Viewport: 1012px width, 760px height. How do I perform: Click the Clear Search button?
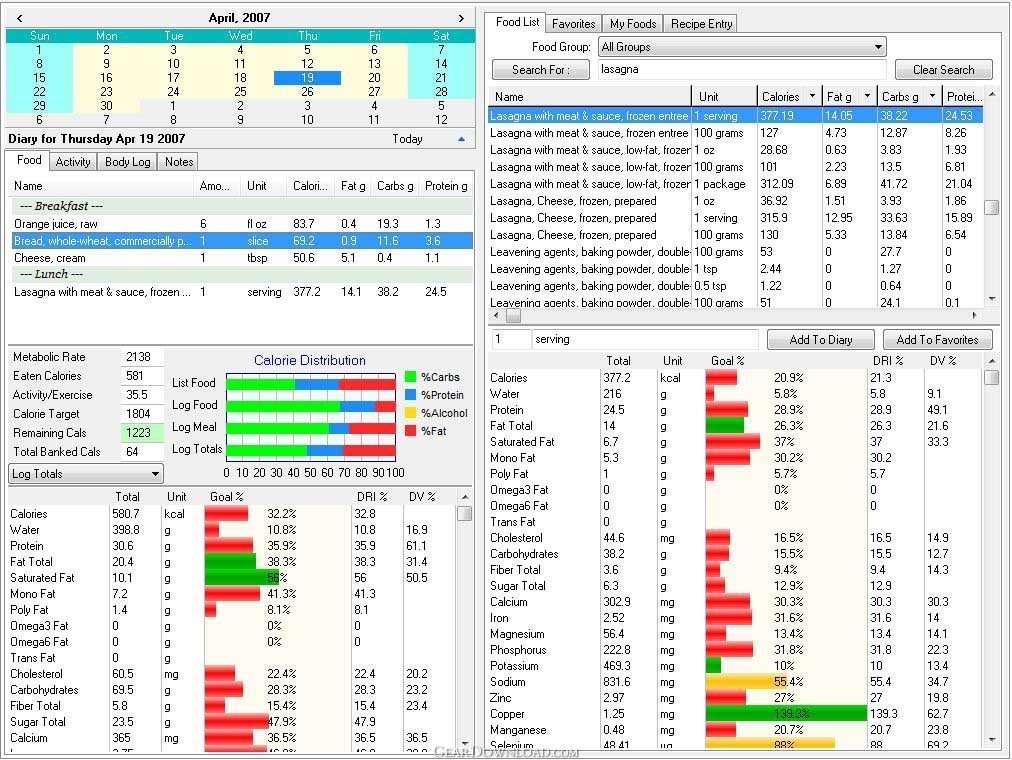point(944,70)
